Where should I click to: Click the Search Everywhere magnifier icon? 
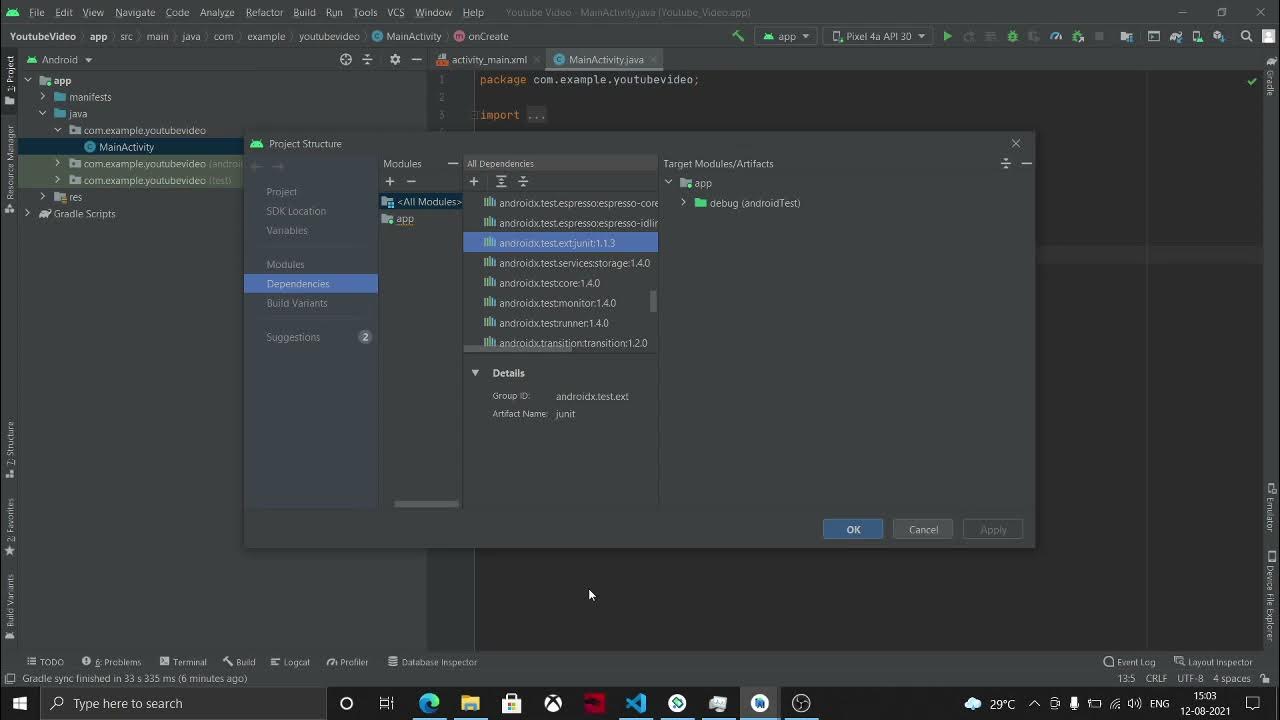tap(1246, 36)
